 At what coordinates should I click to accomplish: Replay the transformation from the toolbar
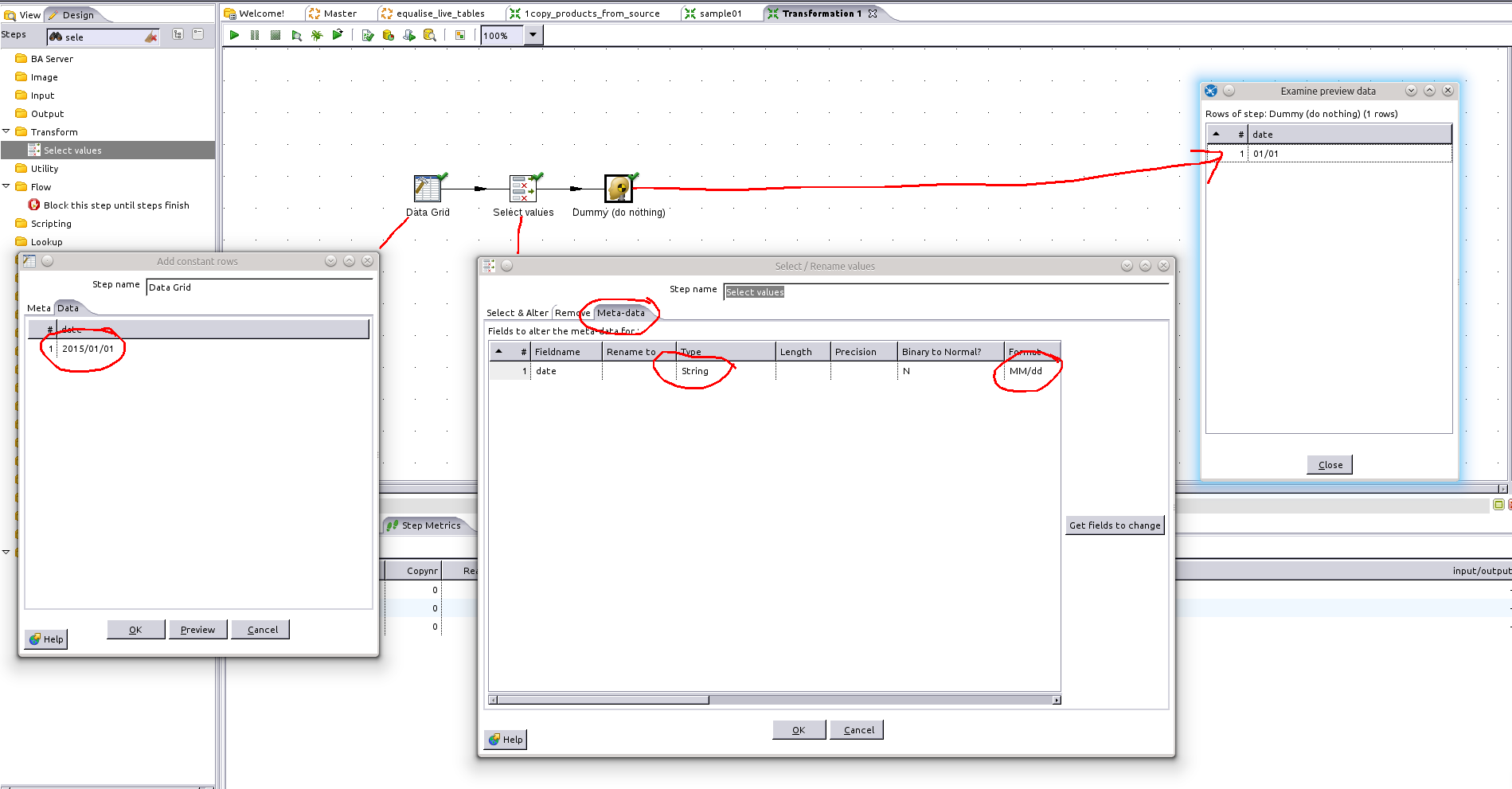pos(338,35)
